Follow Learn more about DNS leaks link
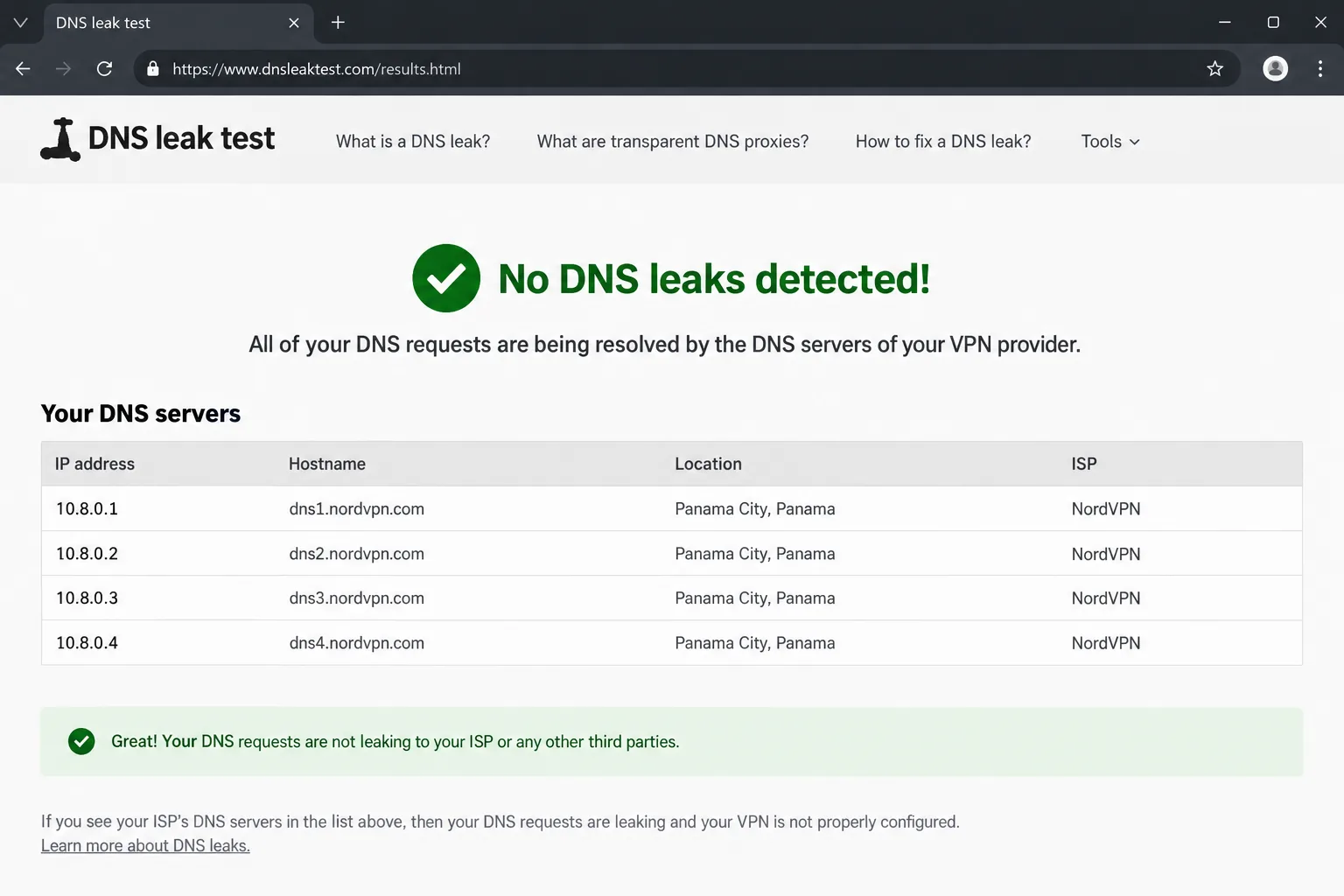The width and height of the screenshot is (1344, 896). 145,845
